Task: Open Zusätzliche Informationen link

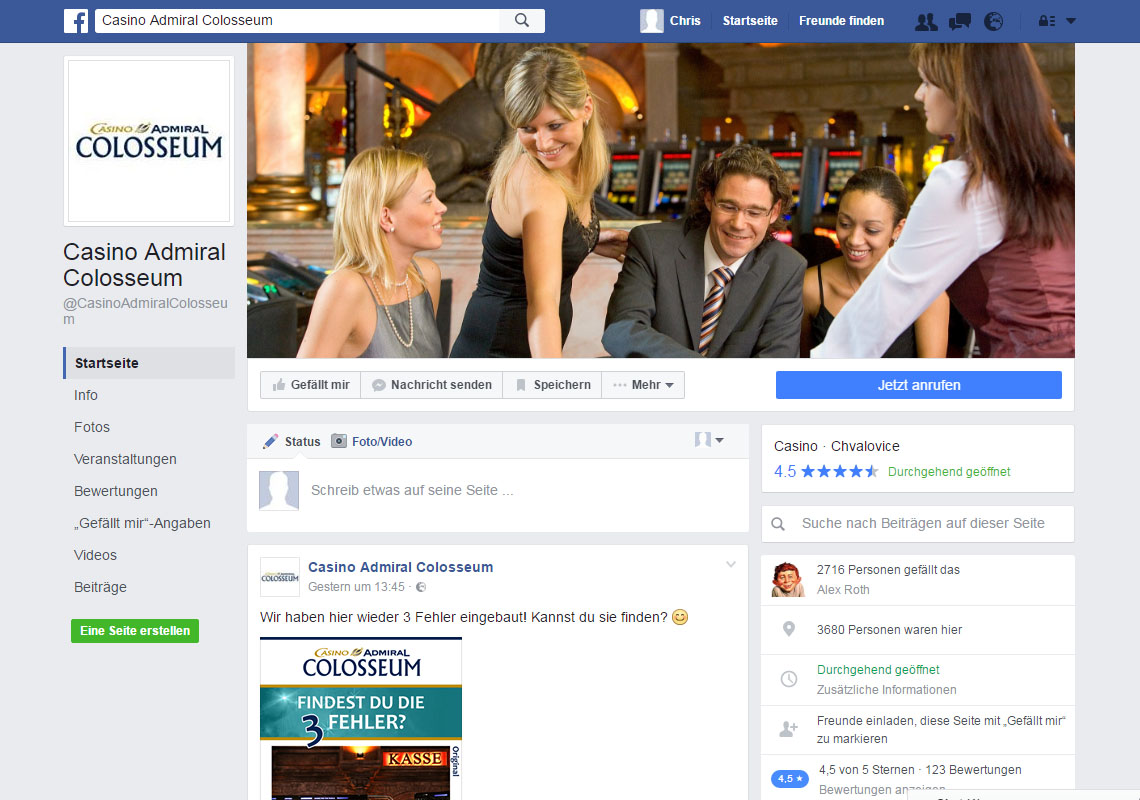Action: pyautogui.click(x=886, y=689)
